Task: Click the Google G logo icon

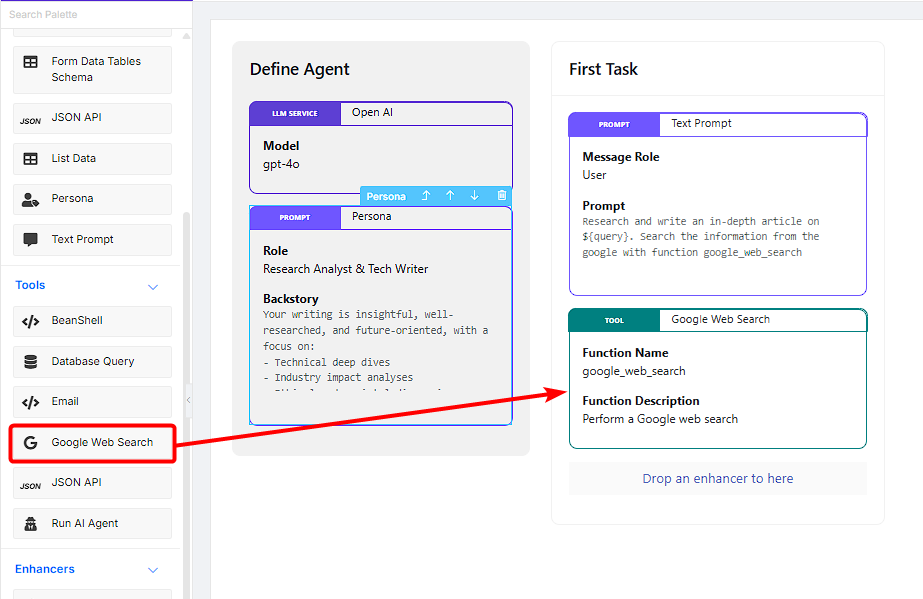Action: [31, 442]
